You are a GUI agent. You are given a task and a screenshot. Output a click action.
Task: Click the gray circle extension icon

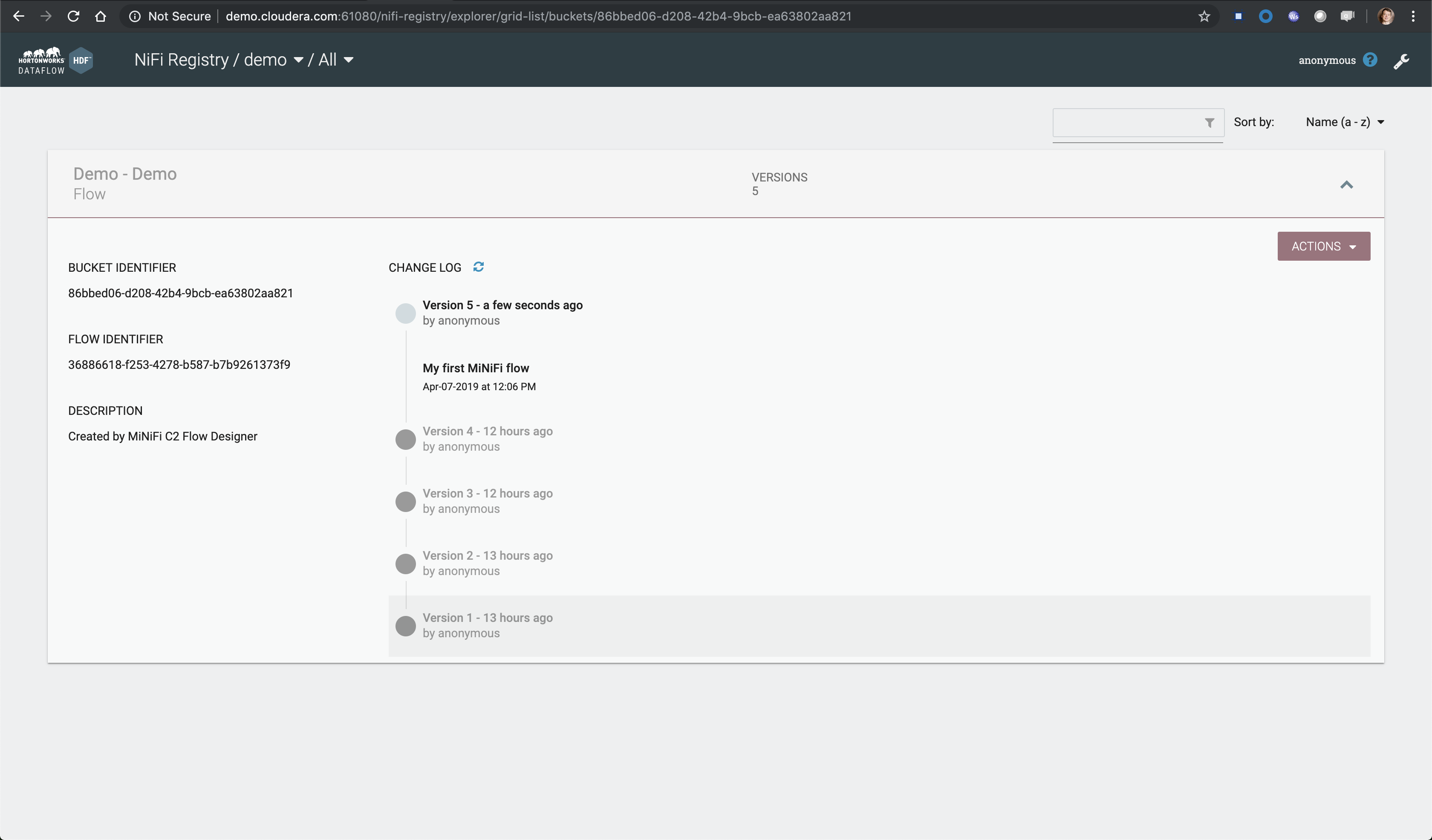click(x=1321, y=17)
